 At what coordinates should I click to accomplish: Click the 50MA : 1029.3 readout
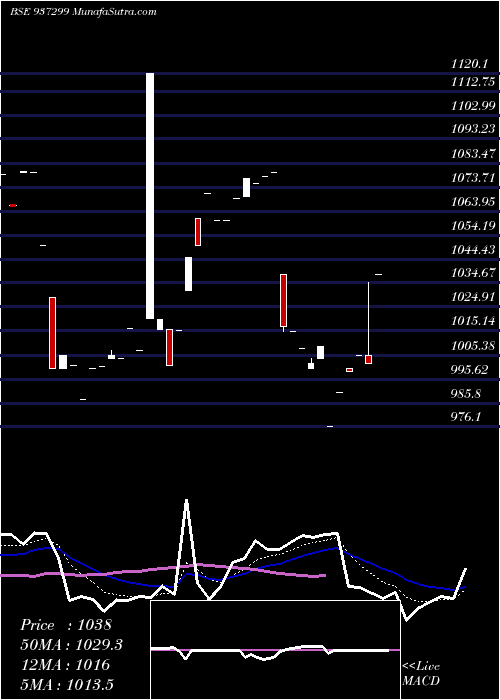pos(71,645)
